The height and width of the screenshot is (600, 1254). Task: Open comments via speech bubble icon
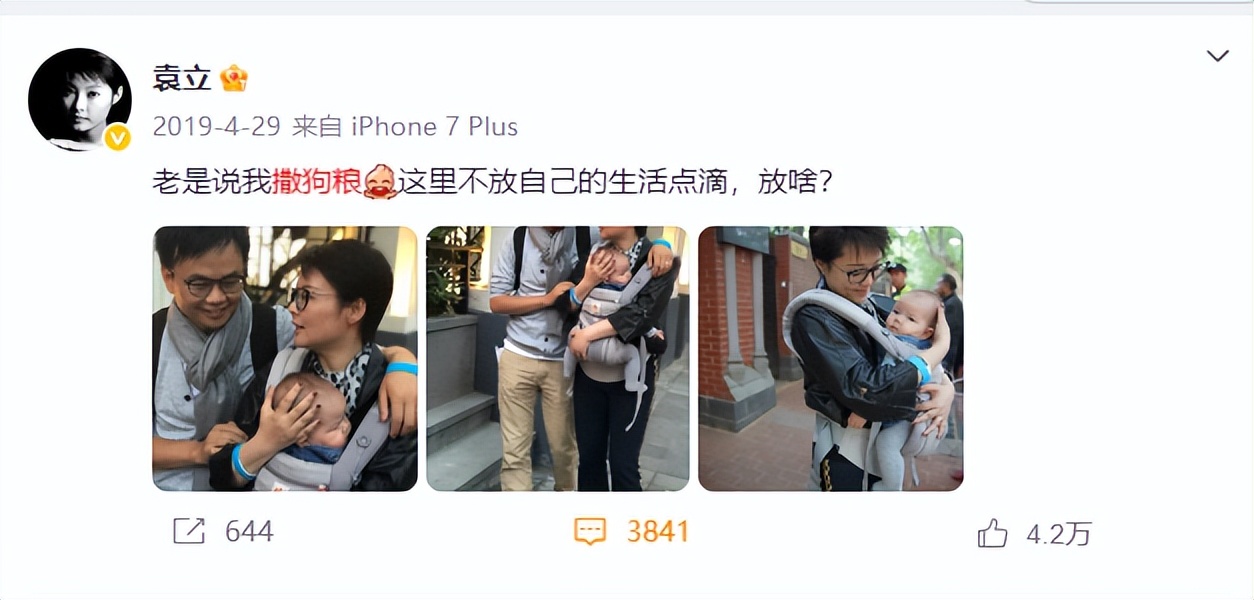pos(590,531)
